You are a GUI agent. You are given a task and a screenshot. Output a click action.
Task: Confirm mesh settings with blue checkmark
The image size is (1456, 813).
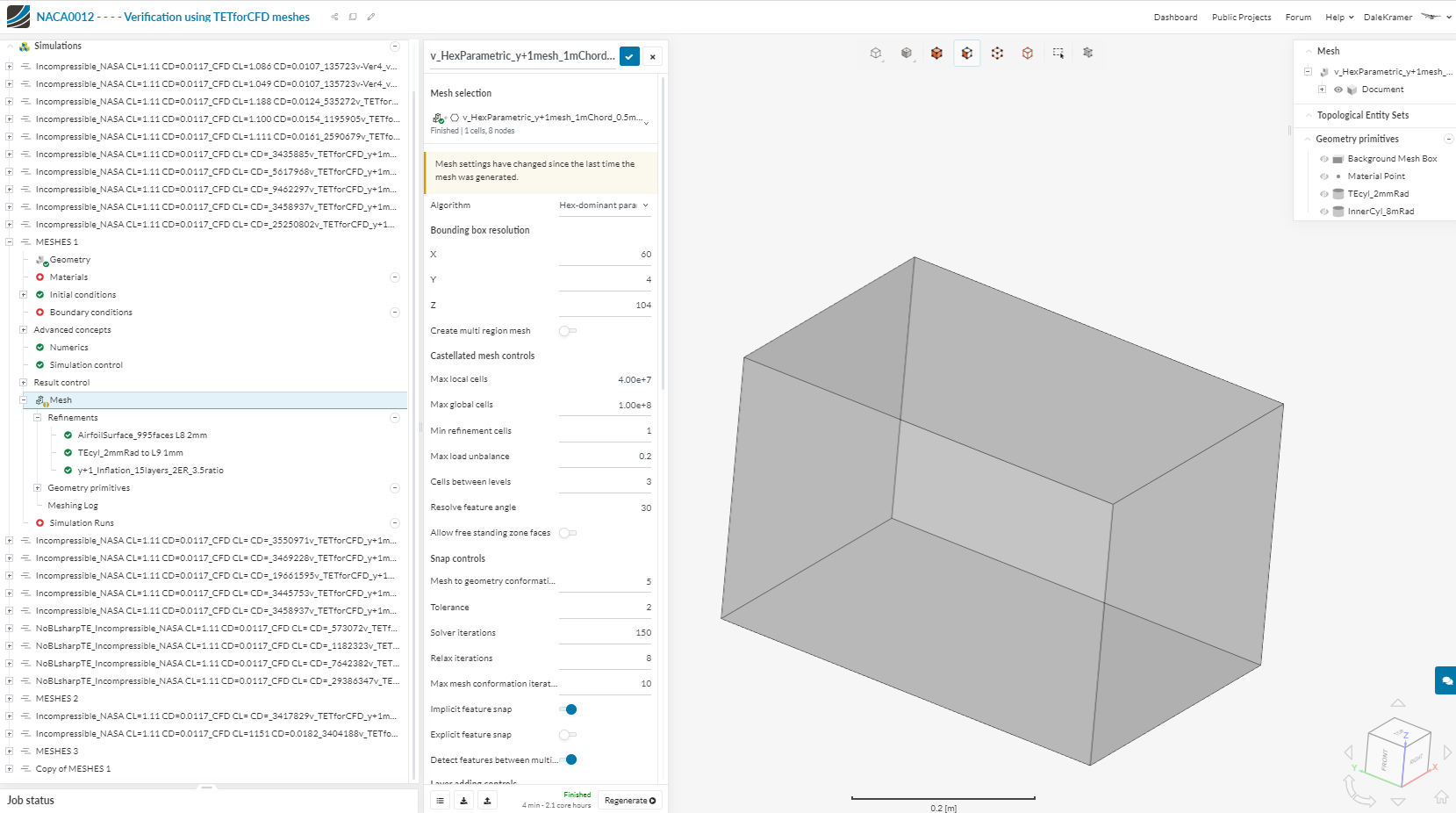(629, 56)
